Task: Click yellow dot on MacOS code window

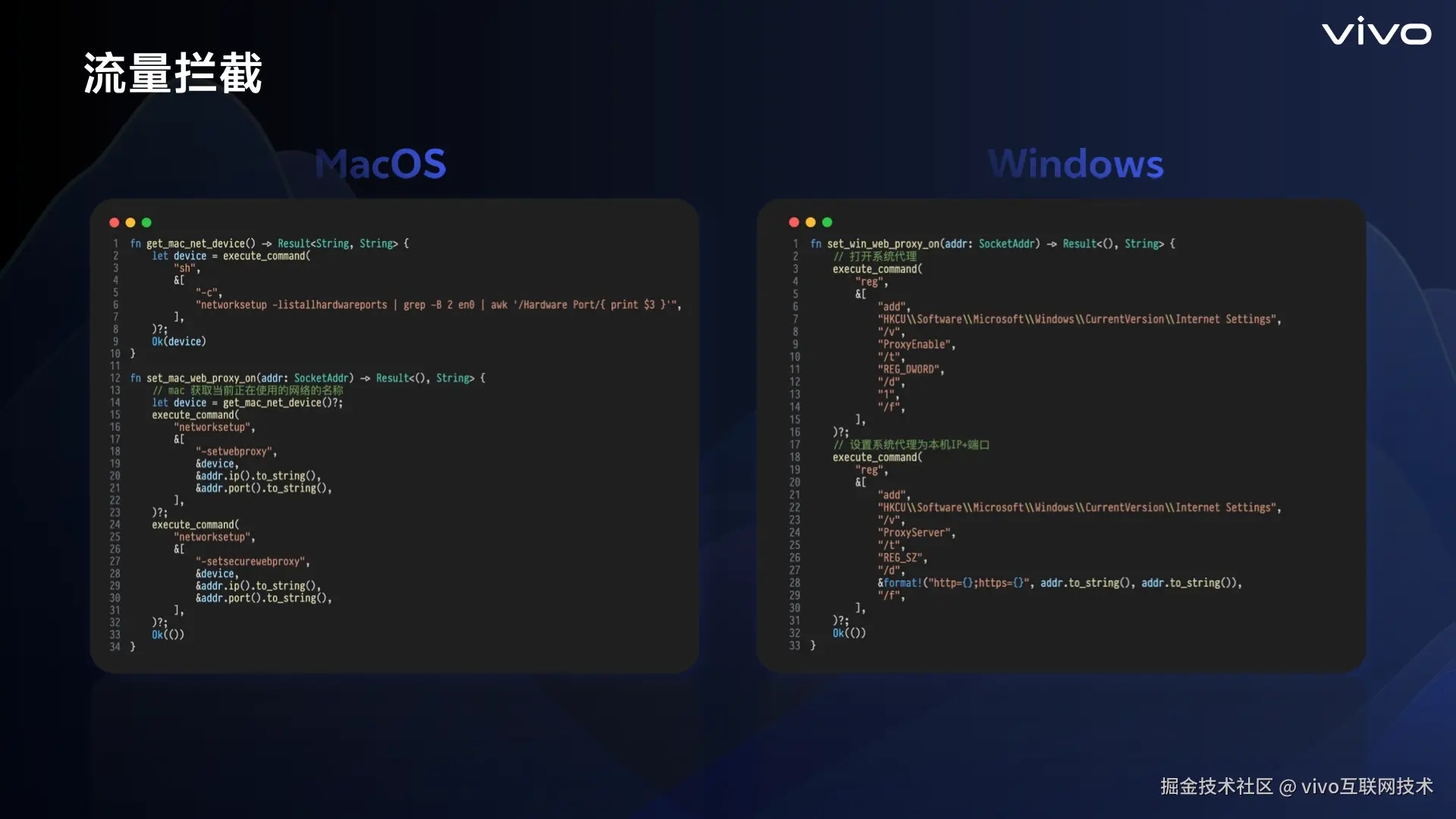Action: click(130, 222)
